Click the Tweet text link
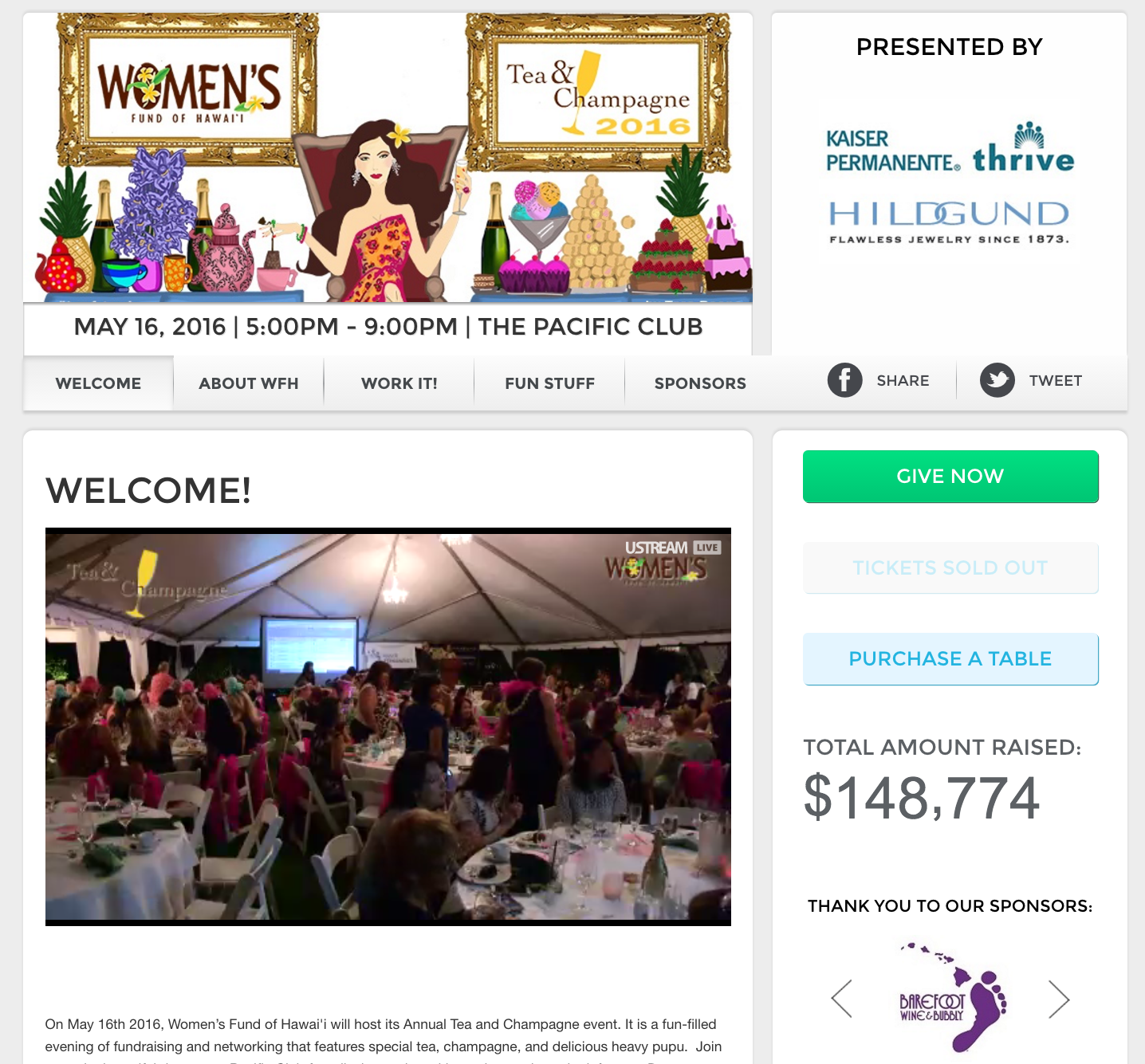 pyautogui.click(x=1056, y=381)
